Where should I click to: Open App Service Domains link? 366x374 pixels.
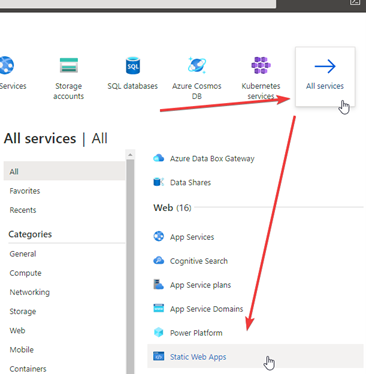206,309
